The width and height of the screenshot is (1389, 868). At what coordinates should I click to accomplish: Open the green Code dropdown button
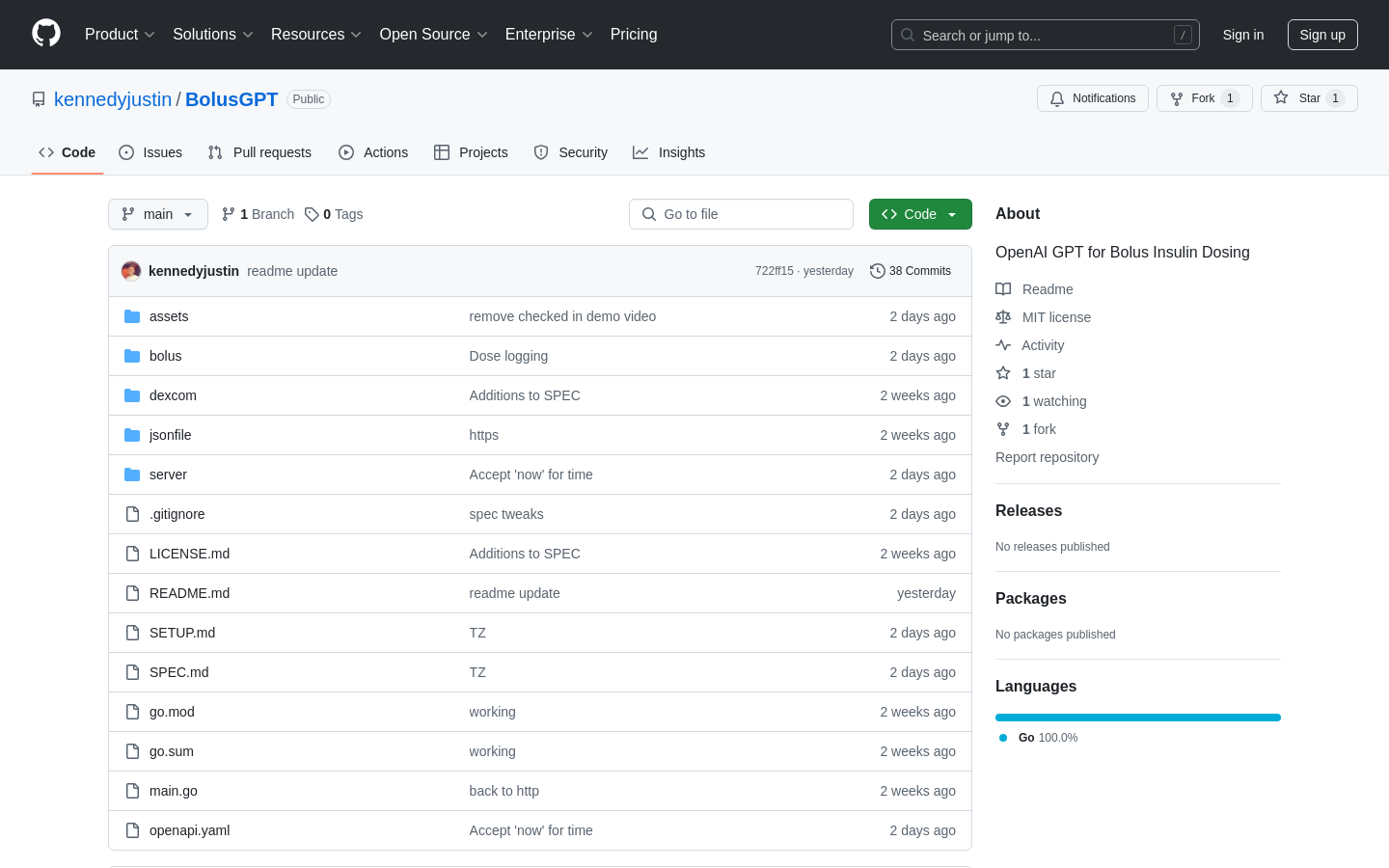(920, 214)
